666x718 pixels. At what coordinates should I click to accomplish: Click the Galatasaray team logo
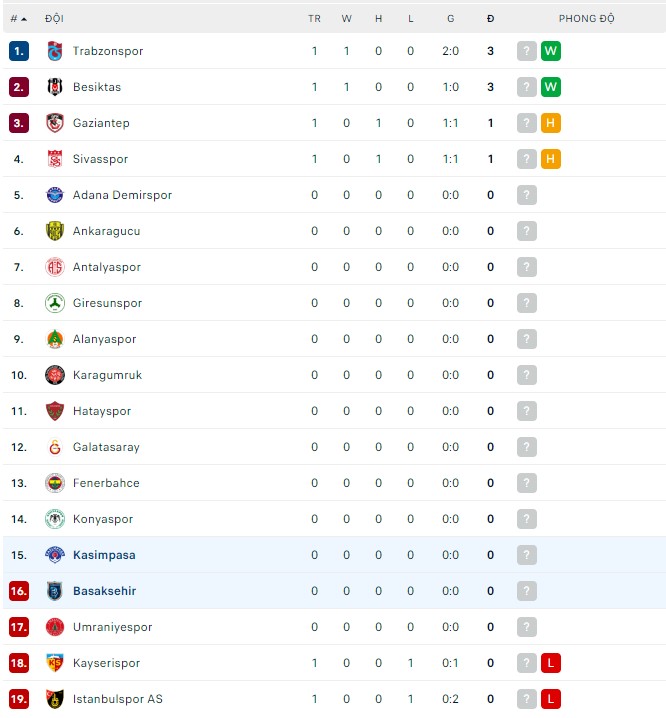pos(54,447)
